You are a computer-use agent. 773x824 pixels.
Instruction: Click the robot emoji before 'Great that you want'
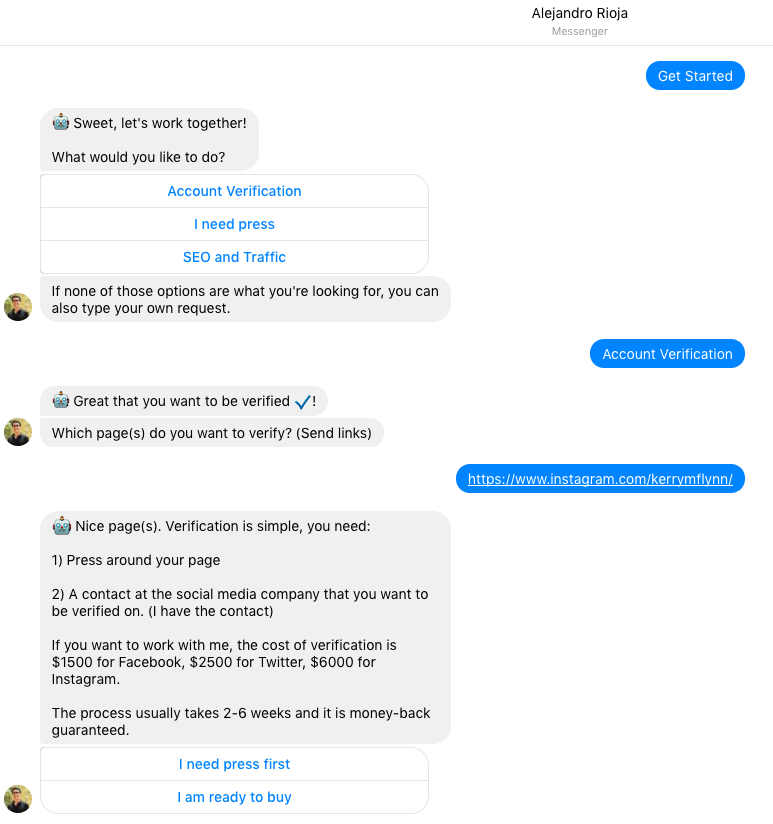[x=60, y=400]
